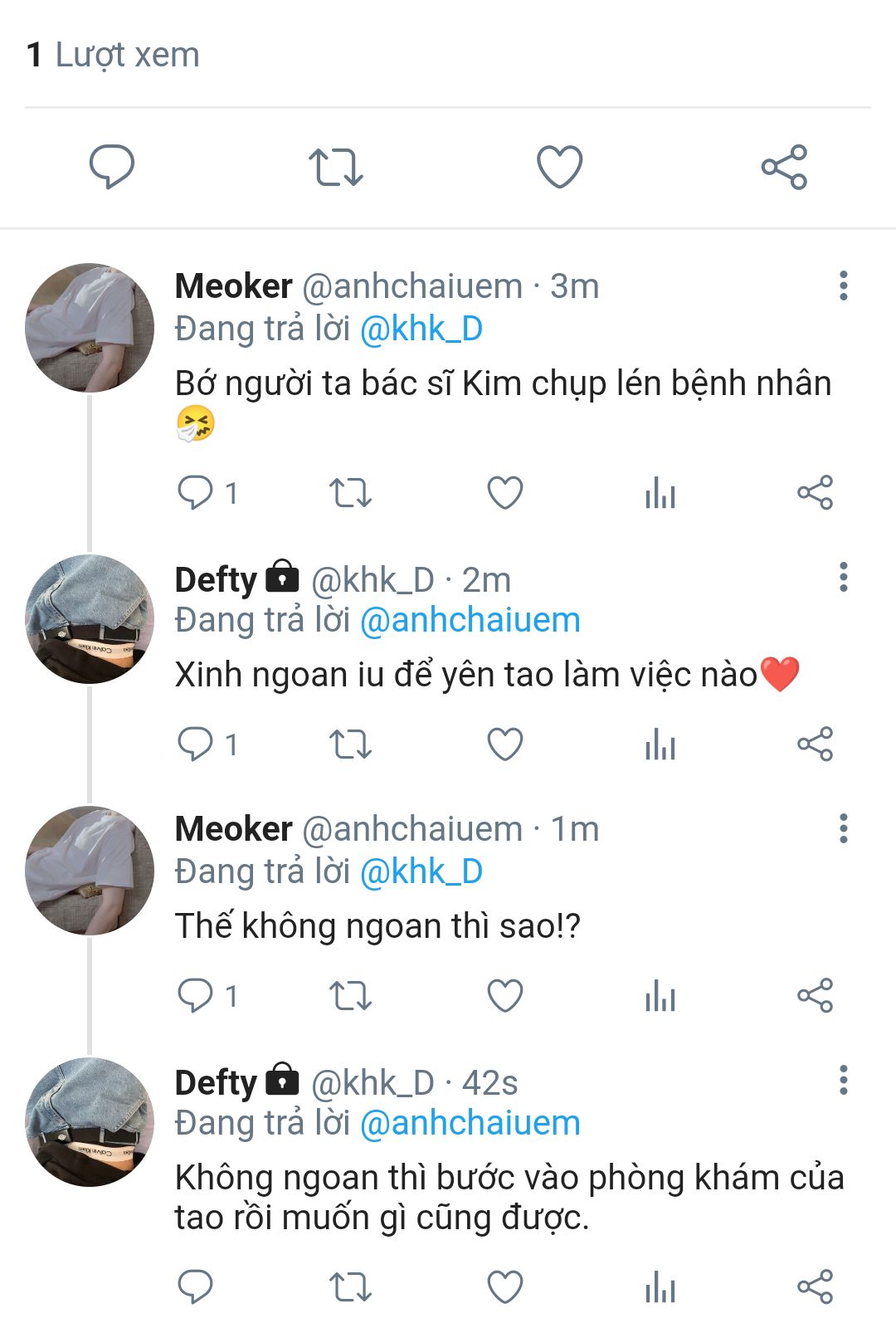
Task: Share the main tweet
Action: pyautogui.click(x=784, y=166)
